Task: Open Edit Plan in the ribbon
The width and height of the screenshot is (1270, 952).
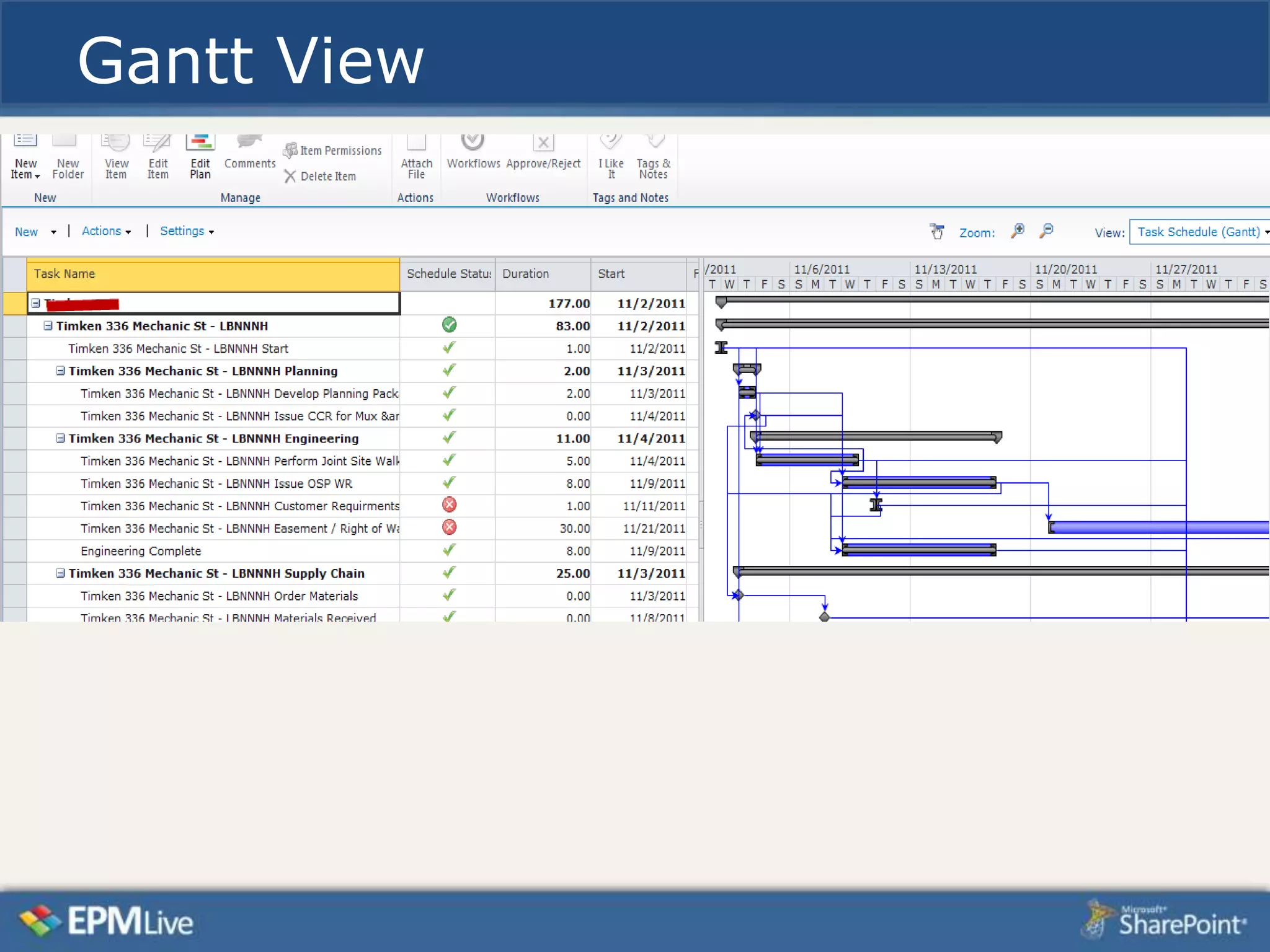Action: coord(200,158)
